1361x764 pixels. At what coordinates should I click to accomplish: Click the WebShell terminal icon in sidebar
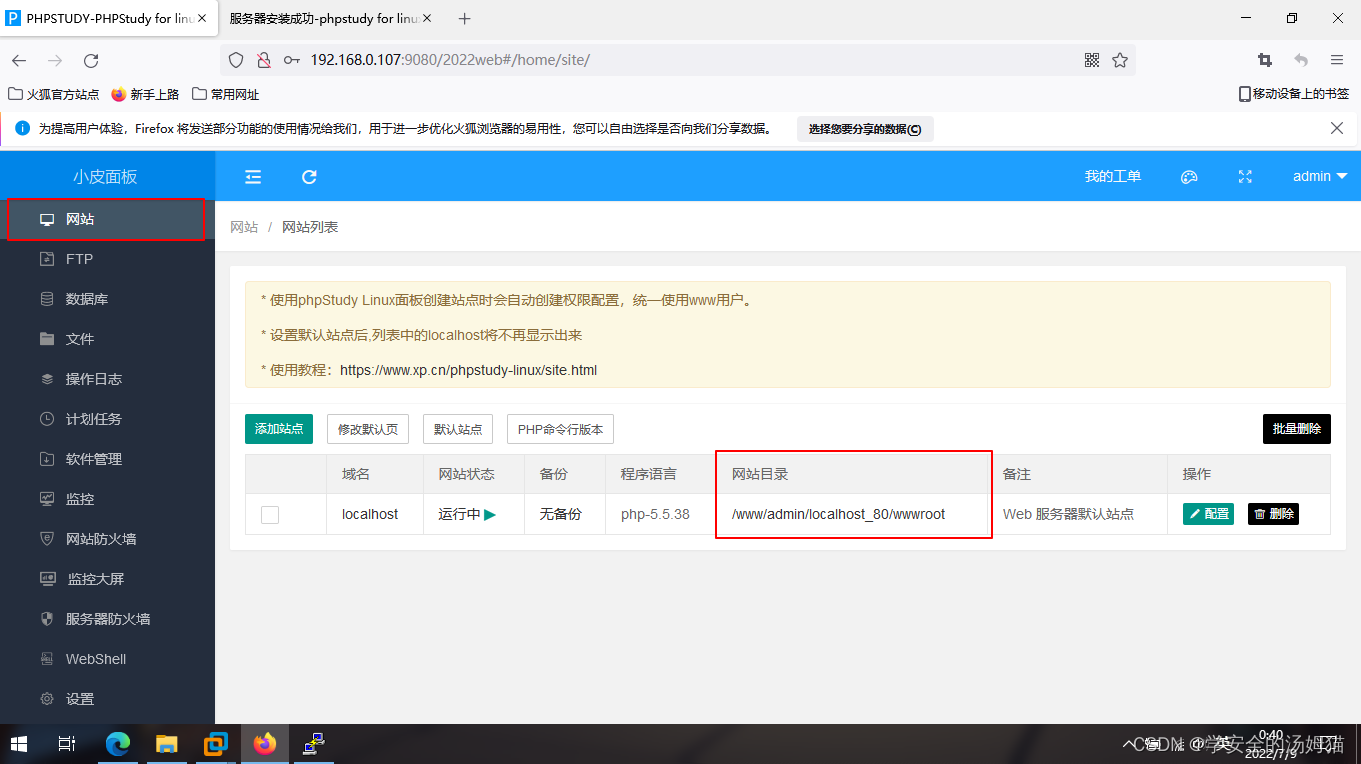click(46, 659)
